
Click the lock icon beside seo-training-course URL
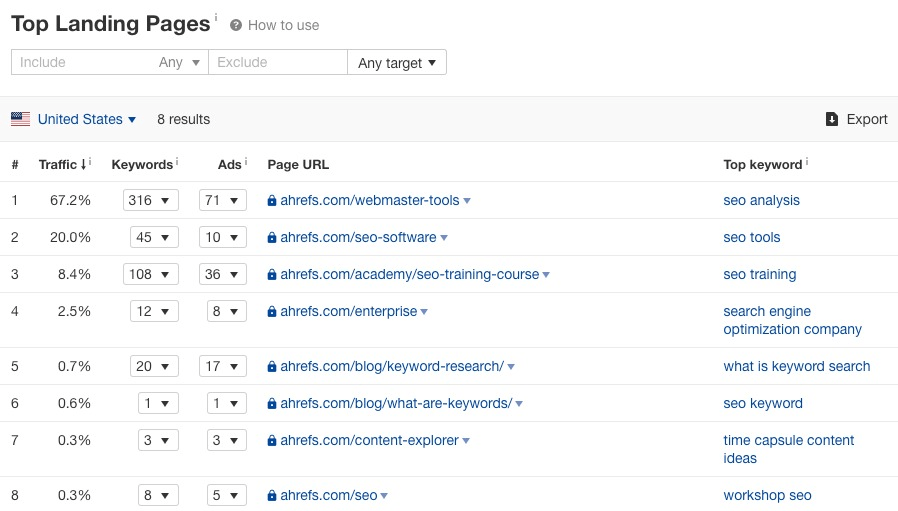(x=272, y=275)
